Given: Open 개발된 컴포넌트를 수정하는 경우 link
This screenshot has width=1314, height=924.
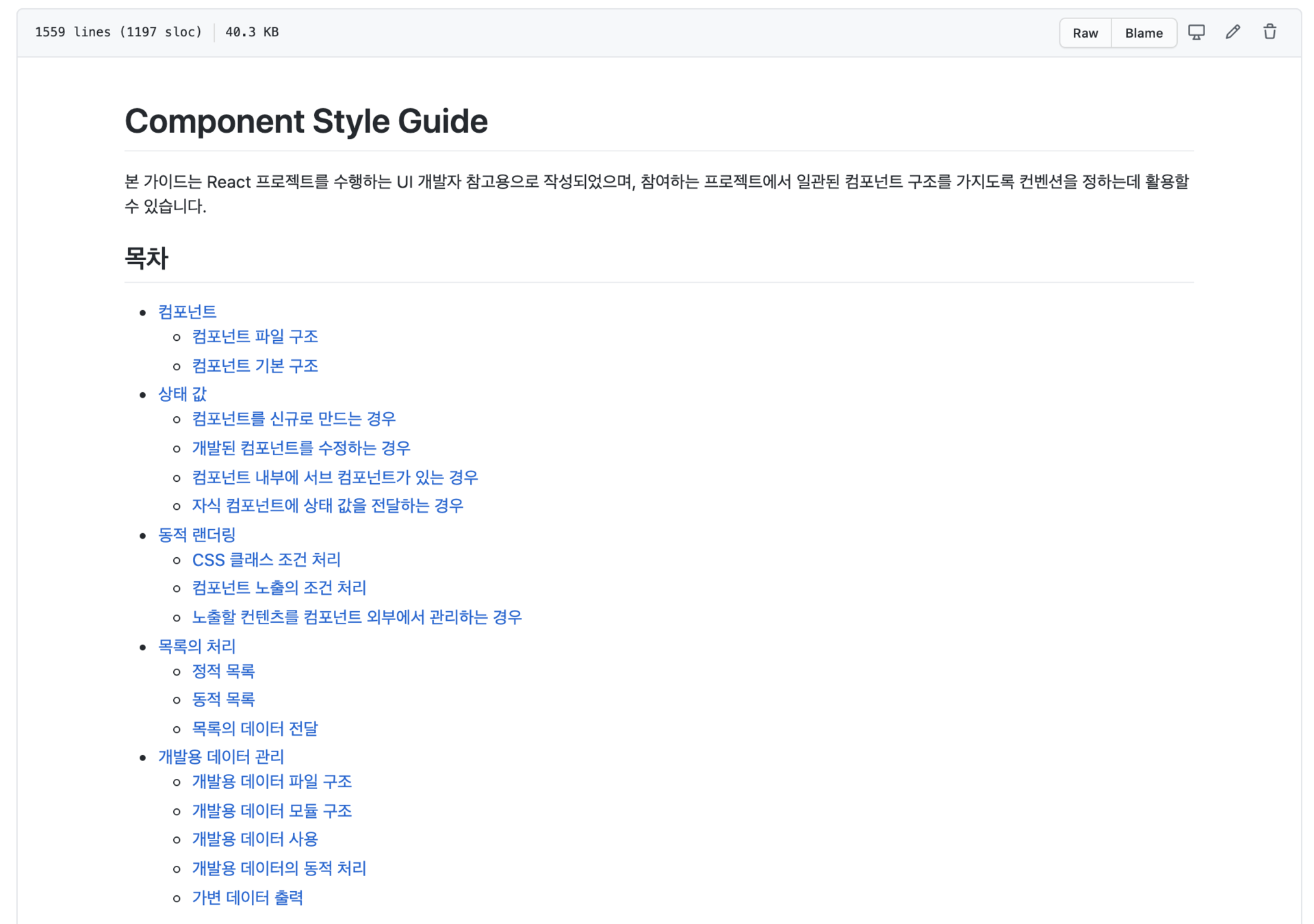Looking at the screenshot, I should (300, 448).
